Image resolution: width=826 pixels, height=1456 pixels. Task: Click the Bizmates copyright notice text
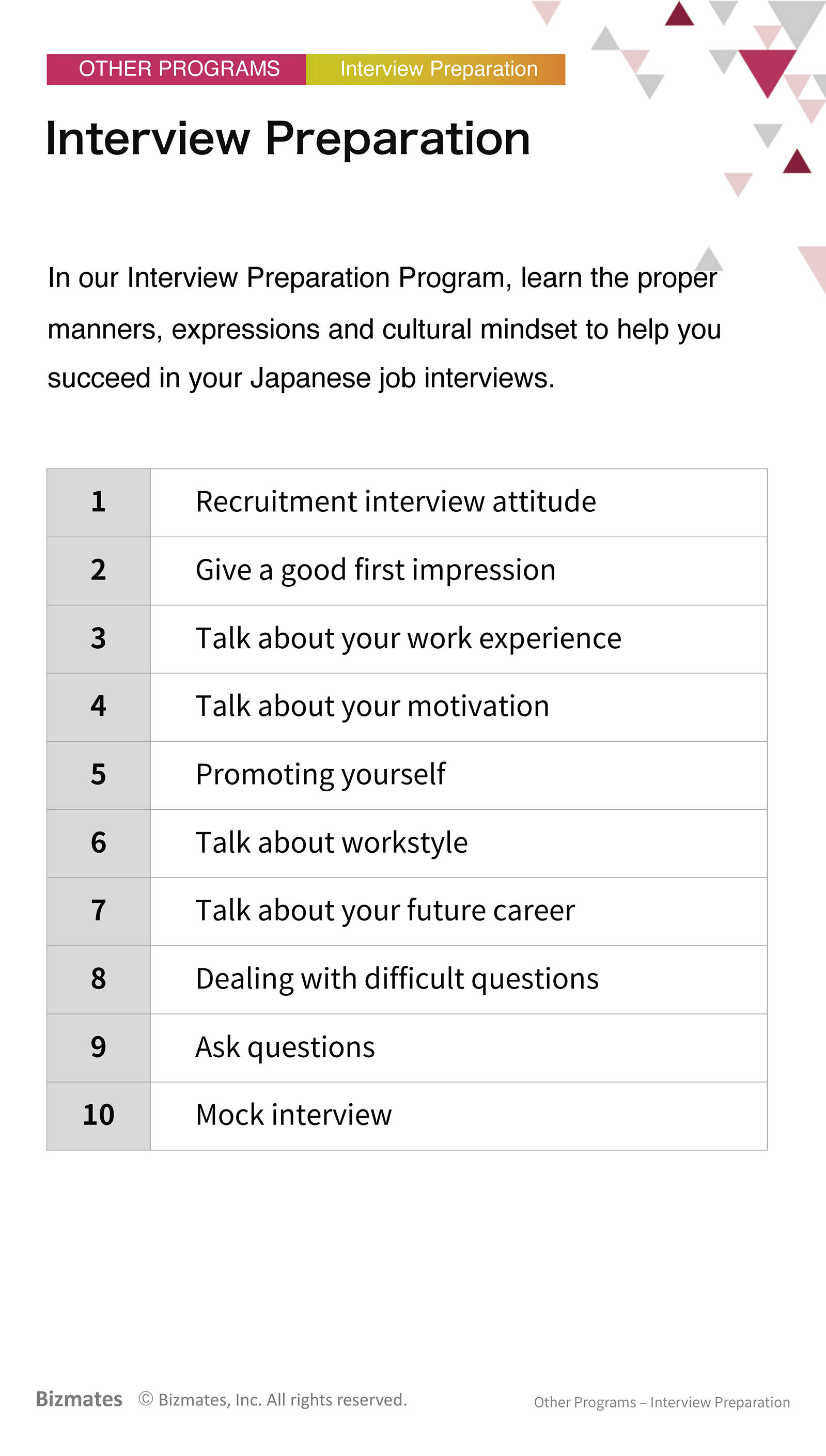coord(273,1399)
